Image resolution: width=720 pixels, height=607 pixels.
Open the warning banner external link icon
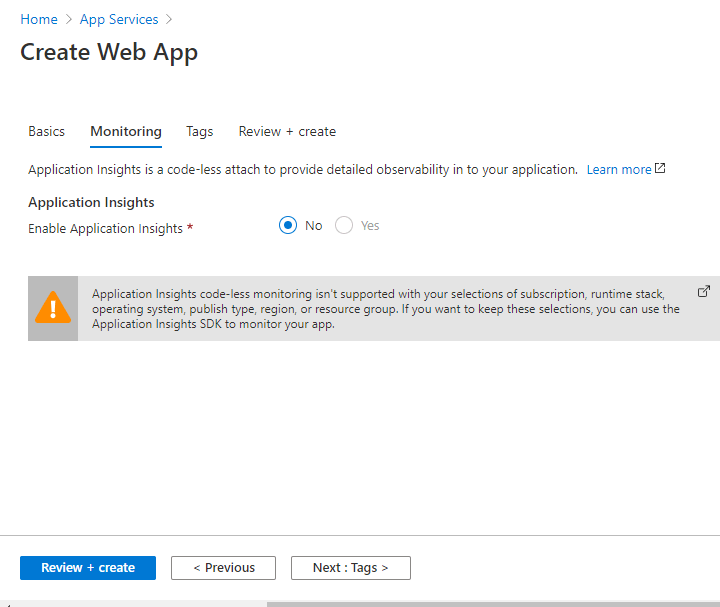tap(703, 292)
